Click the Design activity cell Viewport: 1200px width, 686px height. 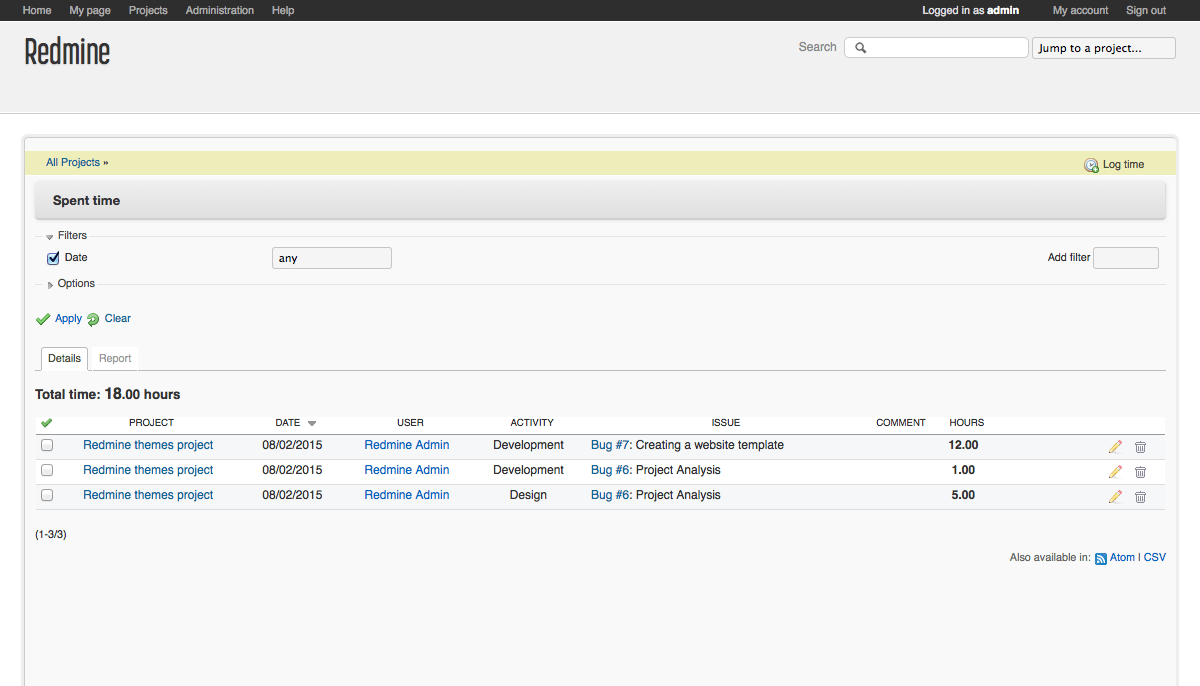point(528,495)
